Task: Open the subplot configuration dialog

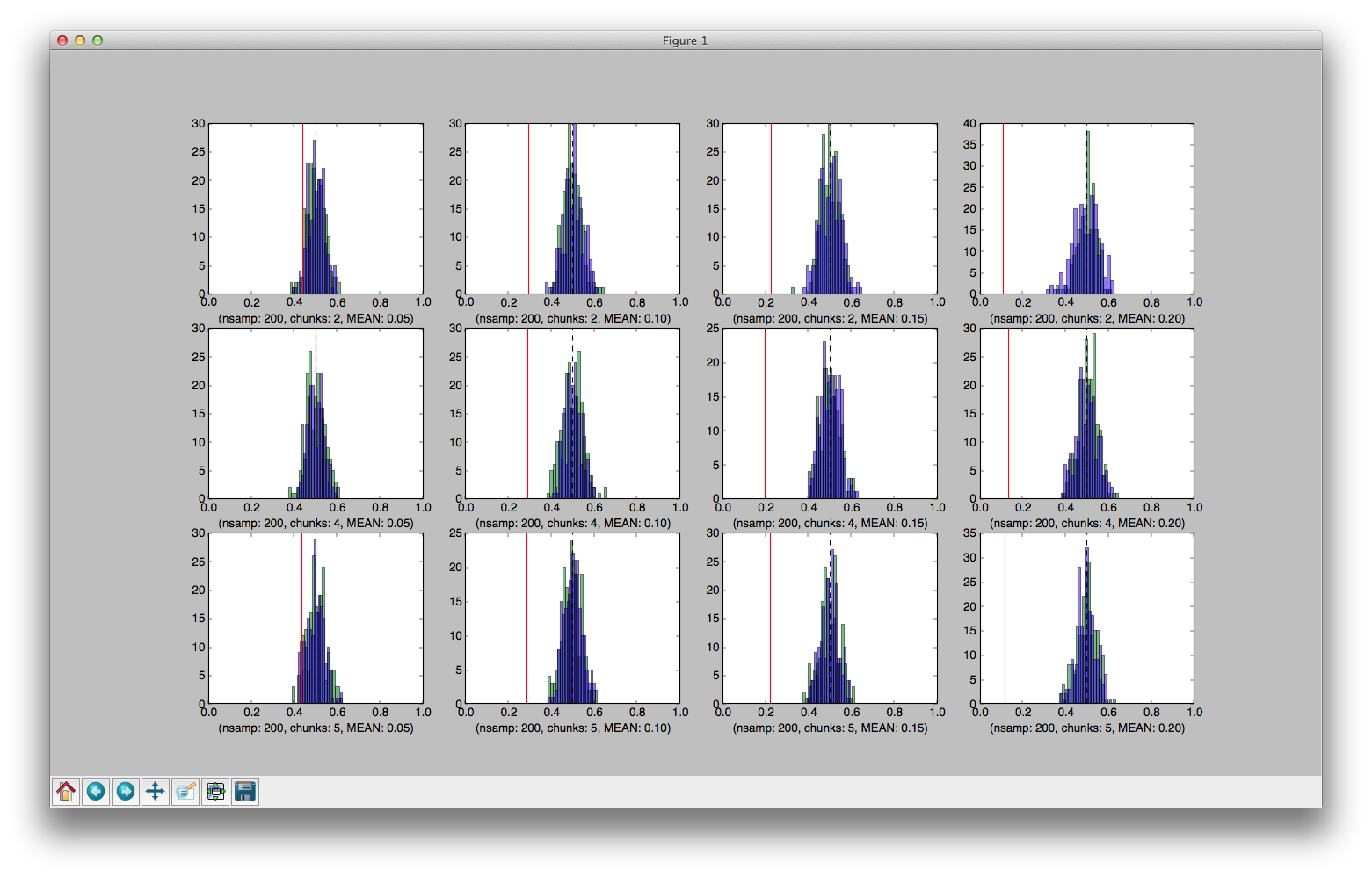Action: click(x=215, y=792)
